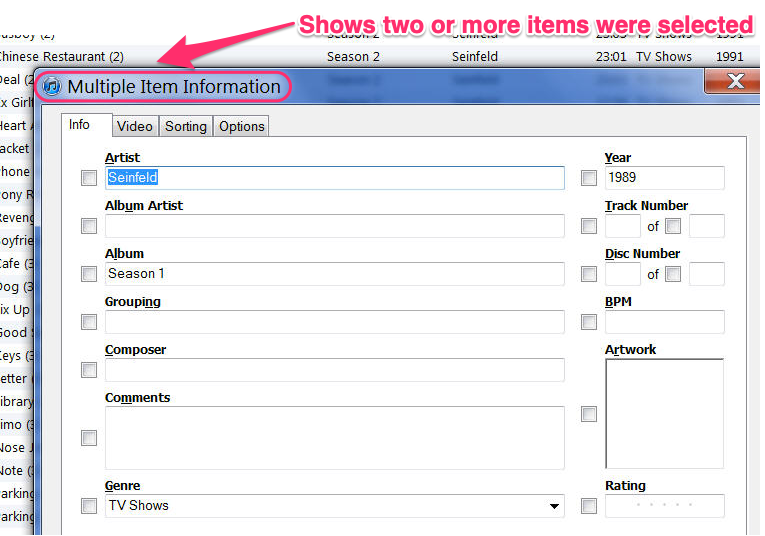Select Chinese Restaurant (2) row in library list
765x536 pixels.
coord(380,57)
